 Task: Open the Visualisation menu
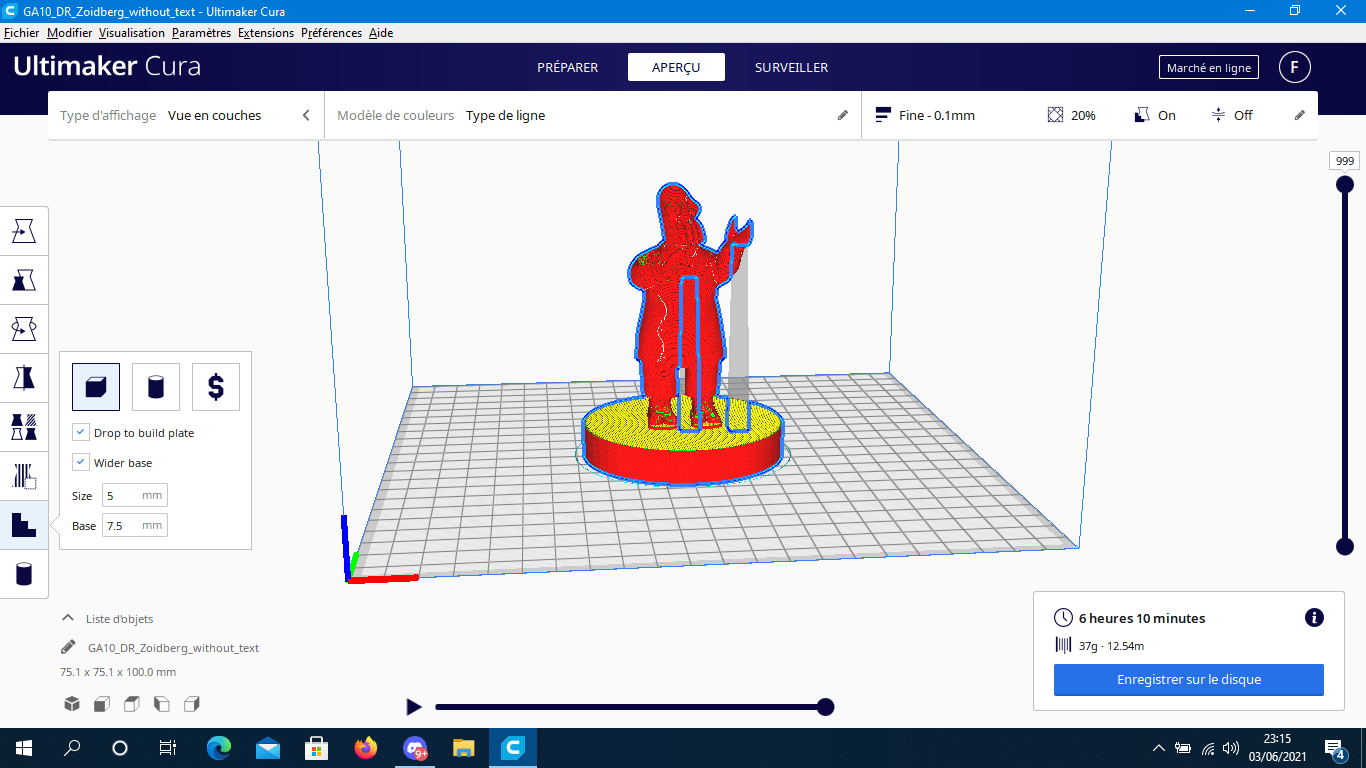132,33
